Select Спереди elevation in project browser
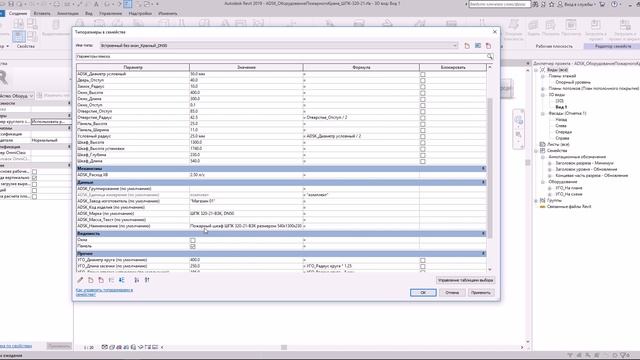 [563, 132]
